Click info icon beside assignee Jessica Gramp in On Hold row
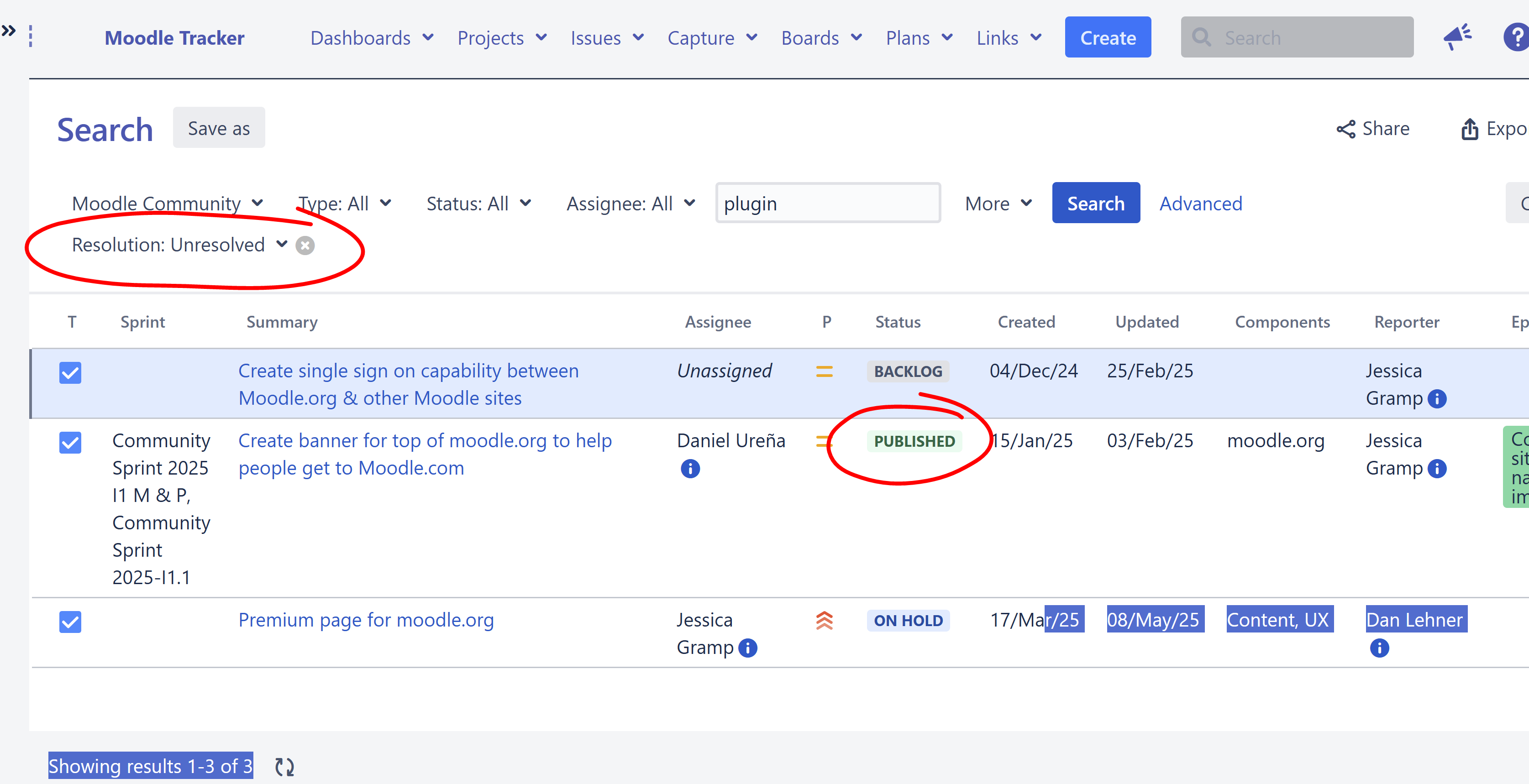This screenshot has width=1529, height=784. click(x=747, y=648)
